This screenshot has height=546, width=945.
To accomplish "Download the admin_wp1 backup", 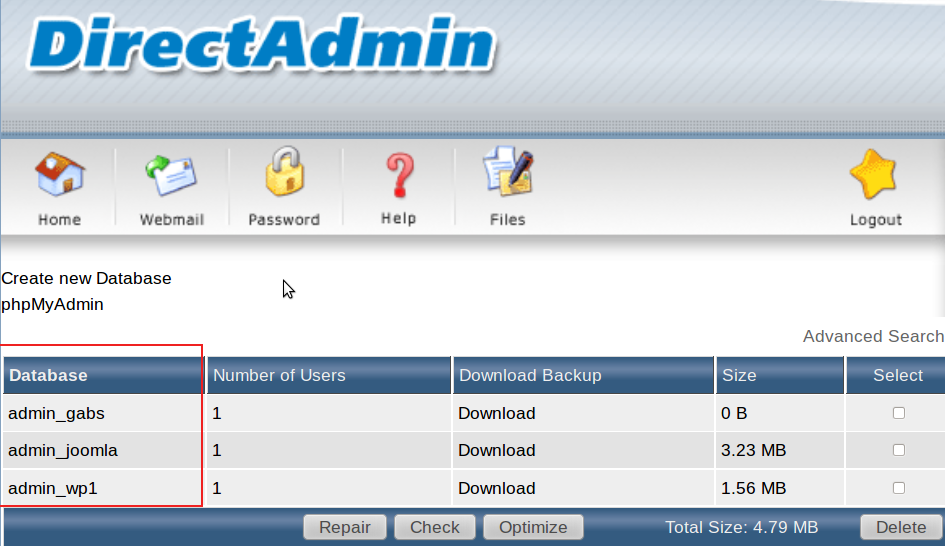I will 497,488.
